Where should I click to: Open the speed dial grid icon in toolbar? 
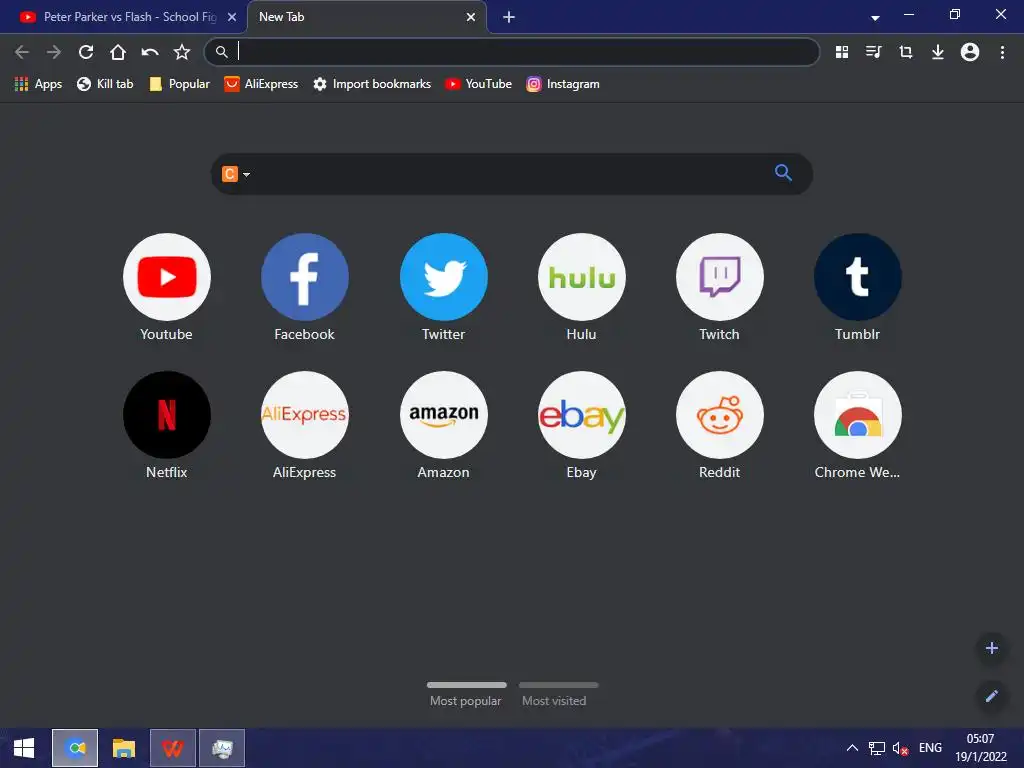click(842, 52)
